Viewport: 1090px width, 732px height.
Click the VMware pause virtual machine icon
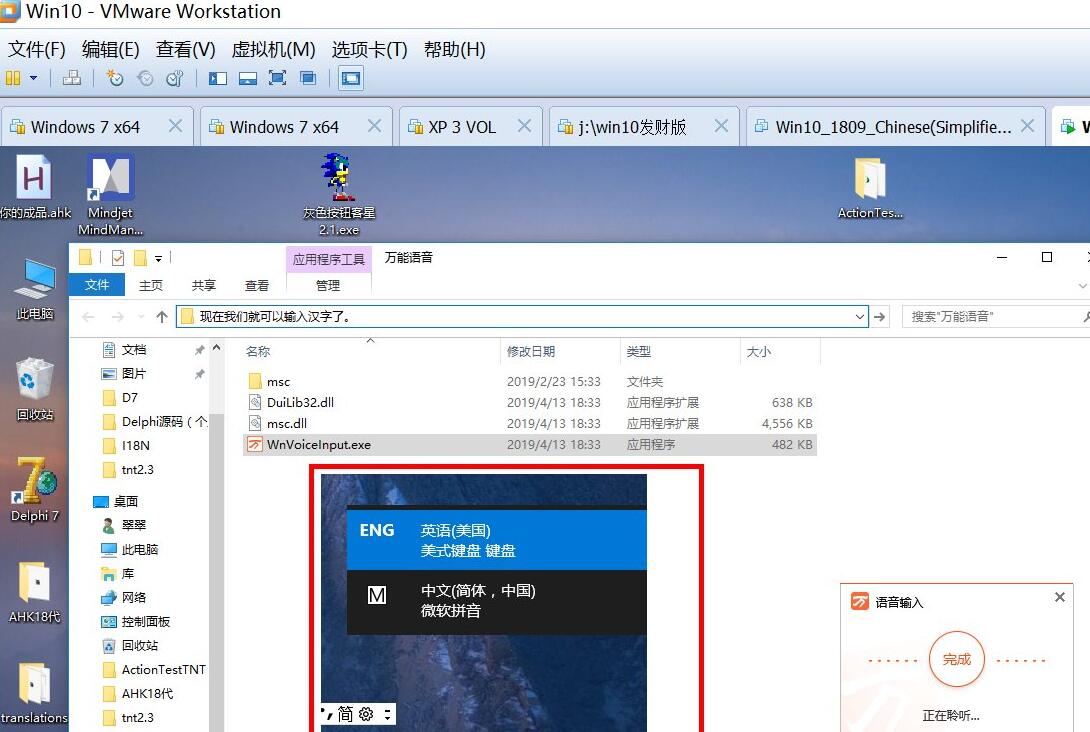click(13, 78)
